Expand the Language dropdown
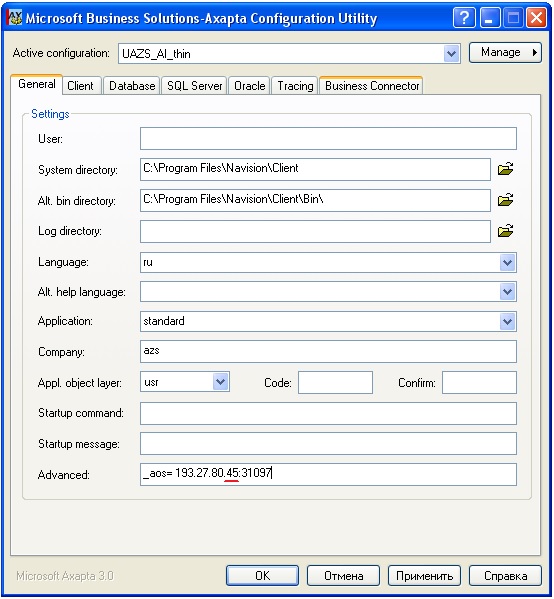The height and width of the screenshot is (599, 554). (x=507, y=262)
